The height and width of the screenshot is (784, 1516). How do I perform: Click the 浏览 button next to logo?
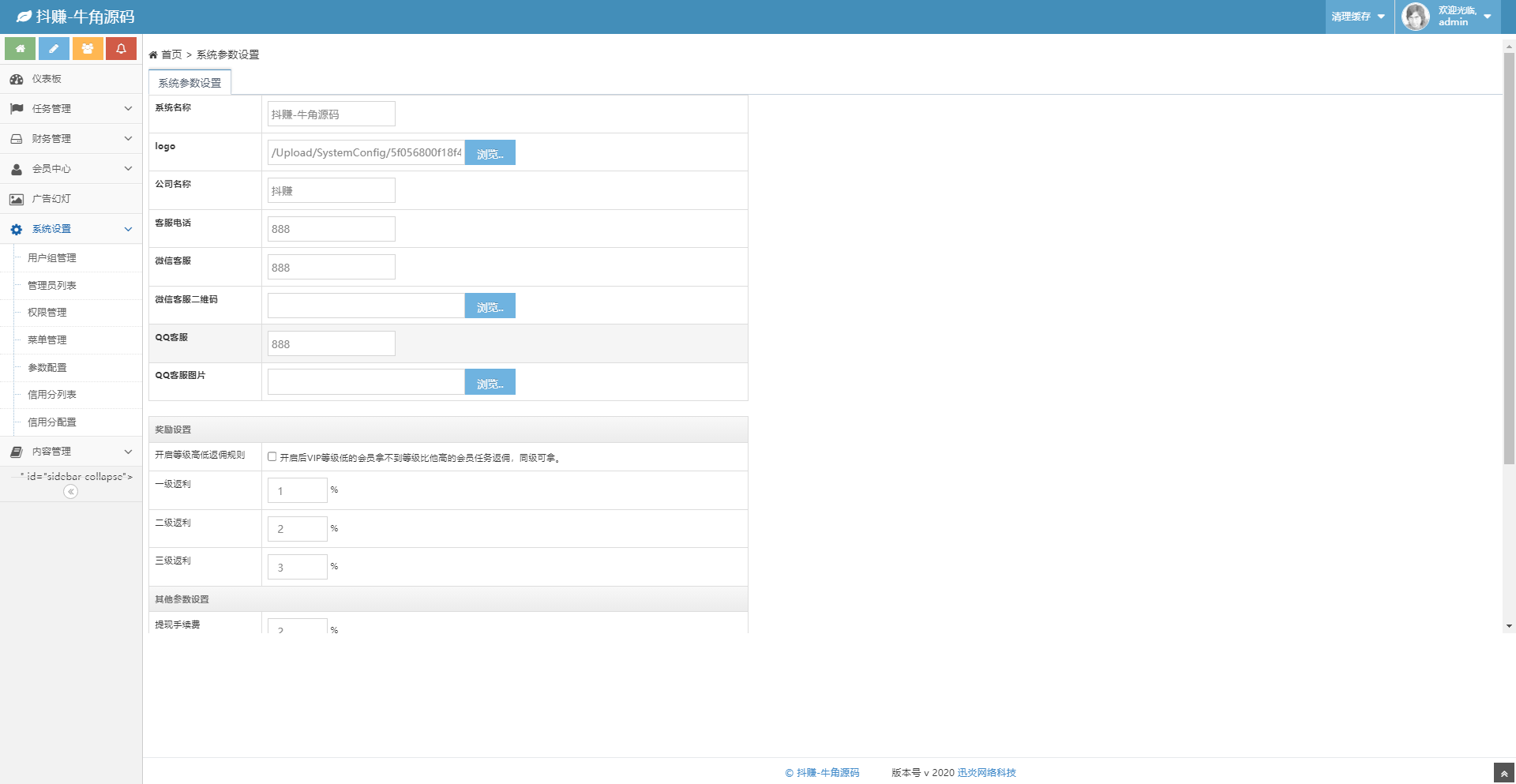point(490,153)
